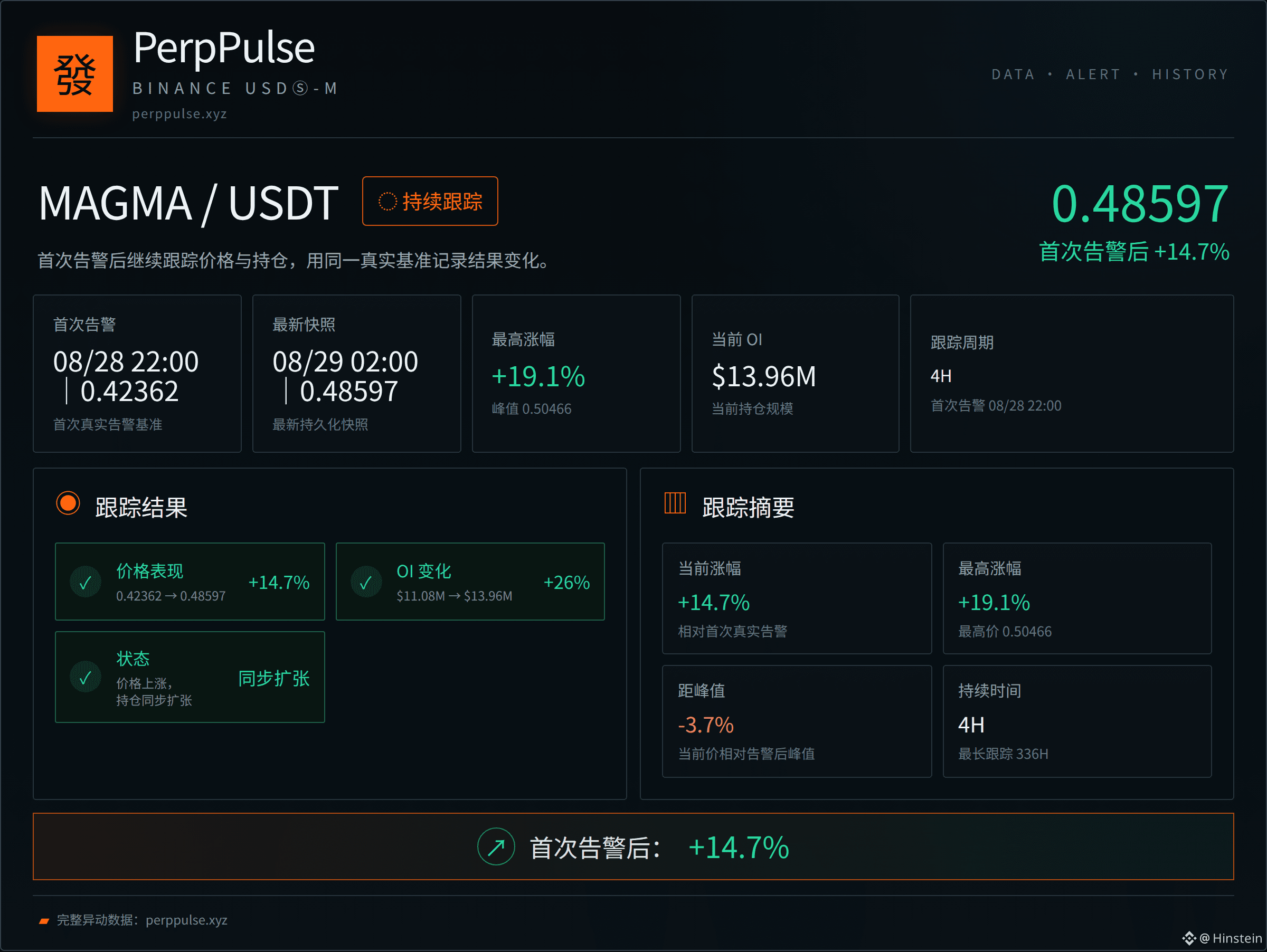Open the ALERT header menu item

pyautogui.click(x=1093, y=74)
